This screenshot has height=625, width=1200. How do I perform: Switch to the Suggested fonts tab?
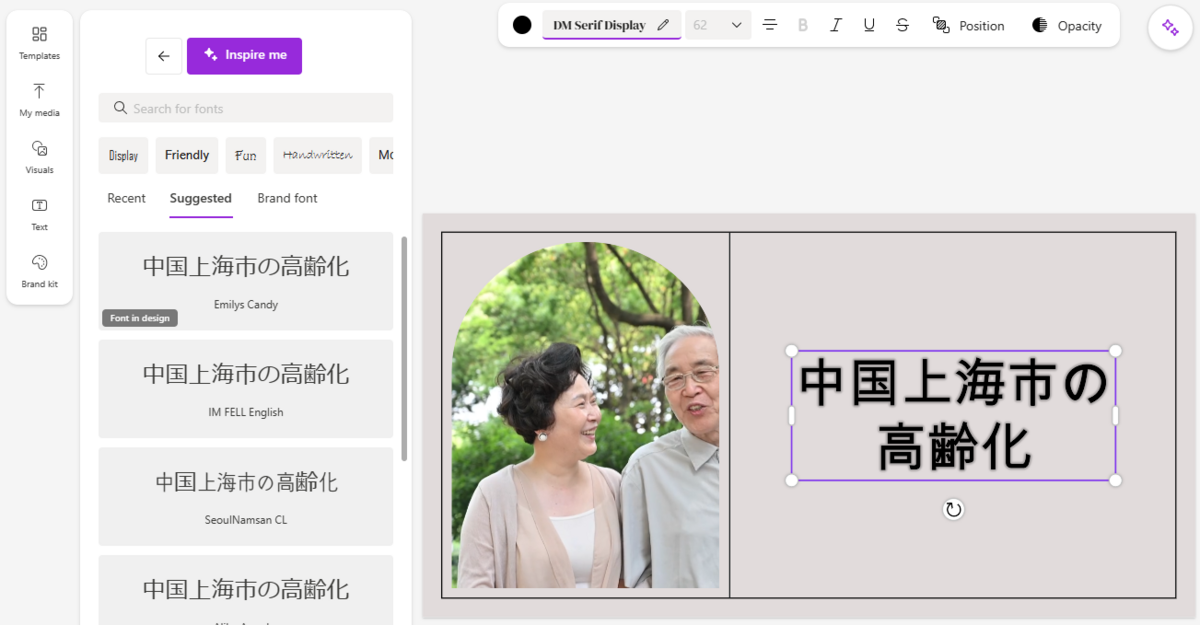click(x=201, y=198)
